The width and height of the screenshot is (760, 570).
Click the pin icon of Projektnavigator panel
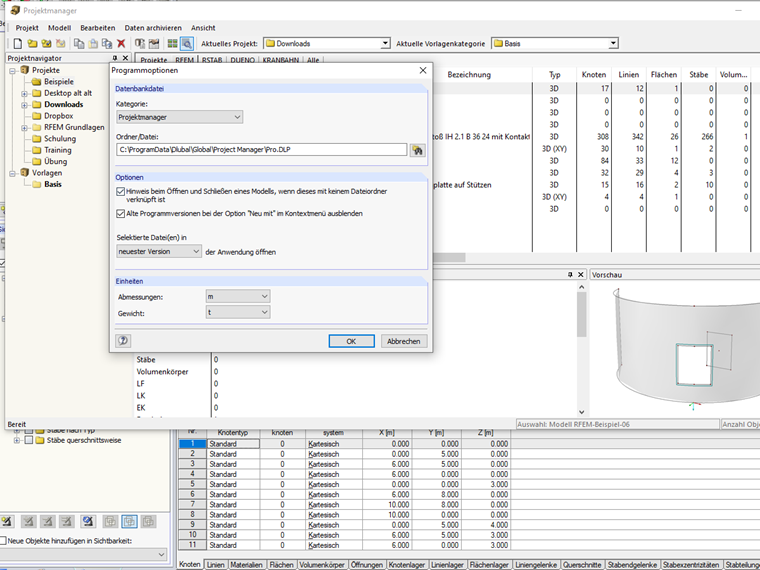coord(115,58)
